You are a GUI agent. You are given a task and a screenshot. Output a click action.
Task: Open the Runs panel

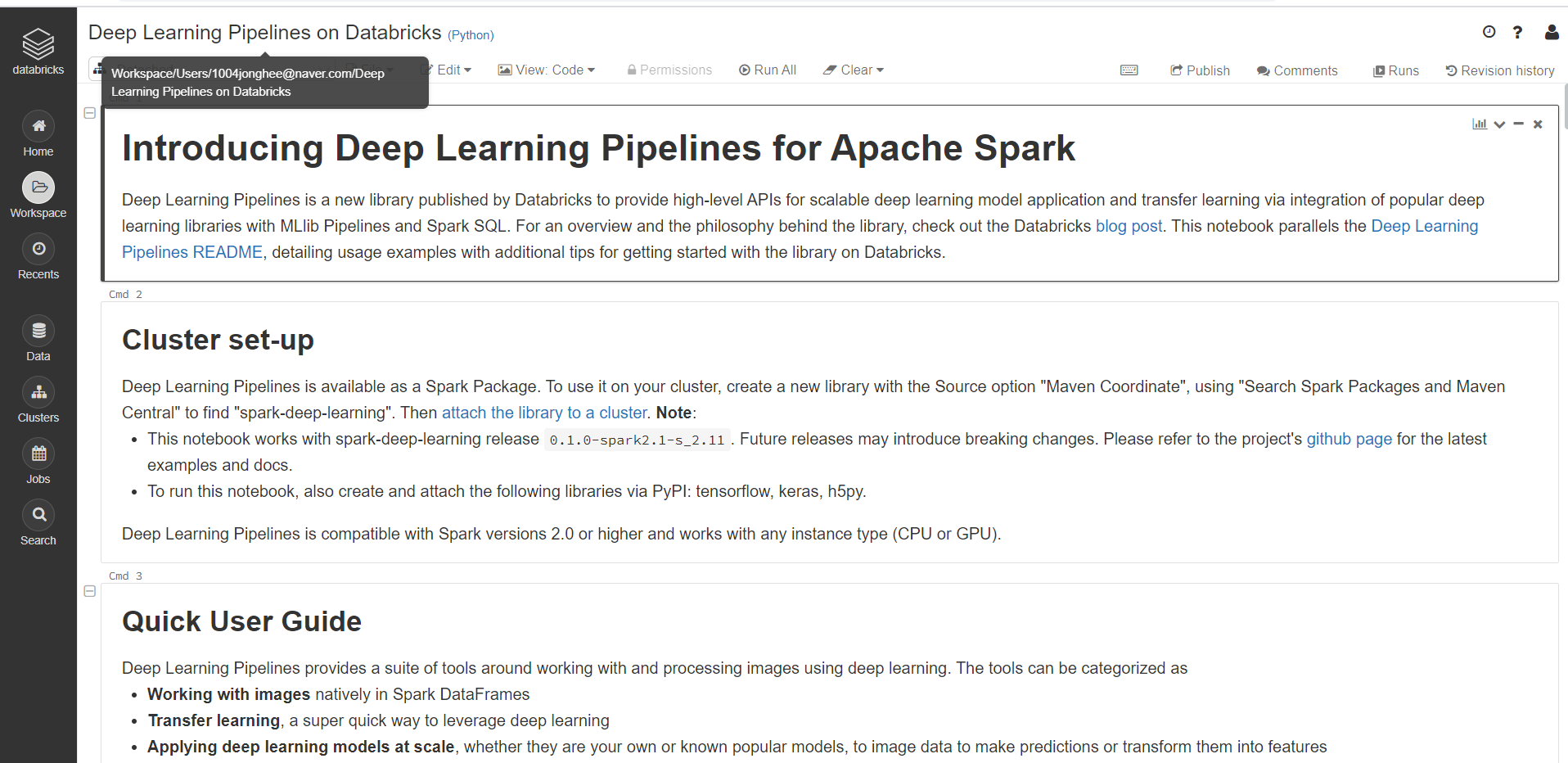pyautogui.click(x=1396, y=70)
